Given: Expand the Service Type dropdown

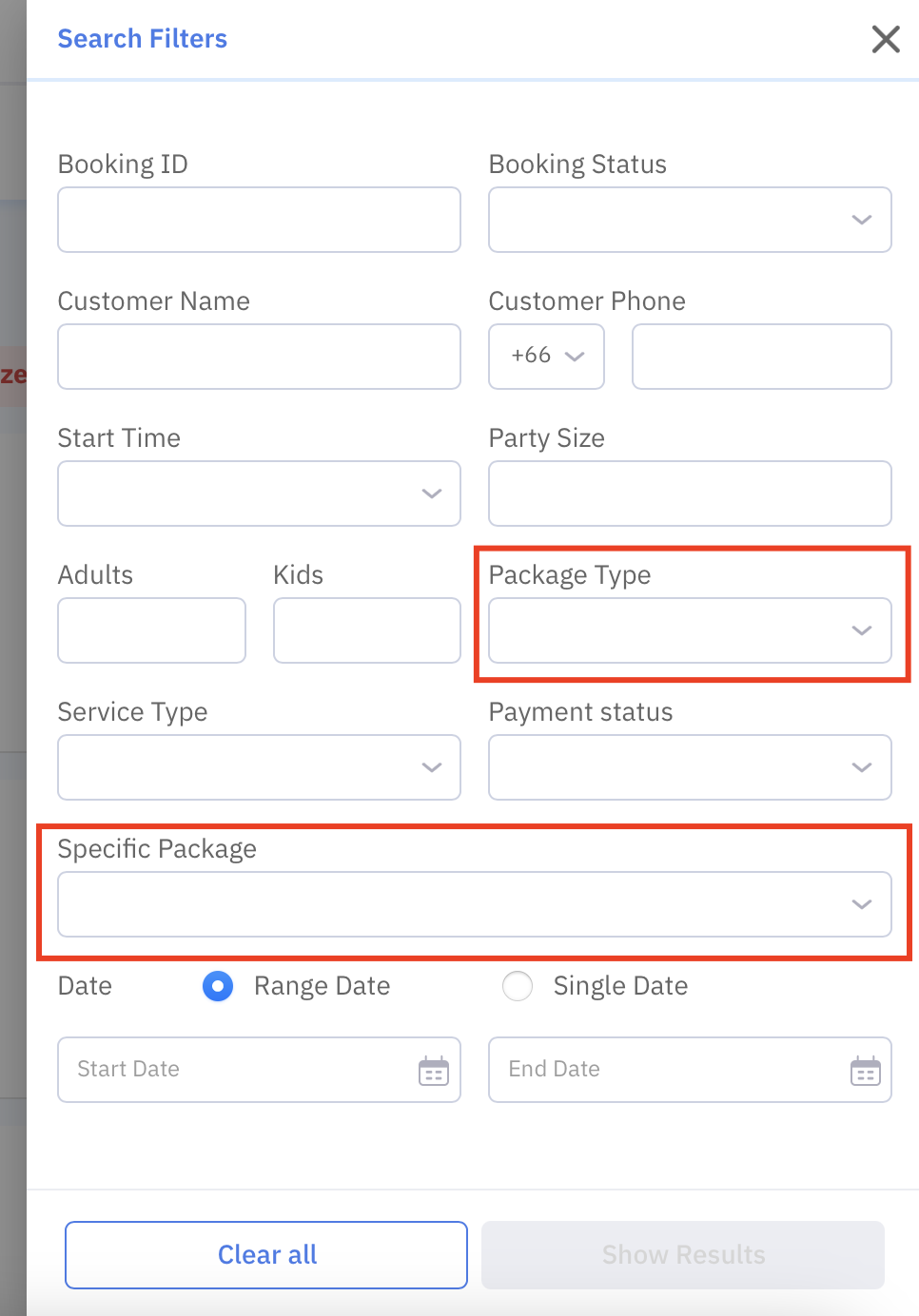Looking at the screenshot, I should pos(259,767).
